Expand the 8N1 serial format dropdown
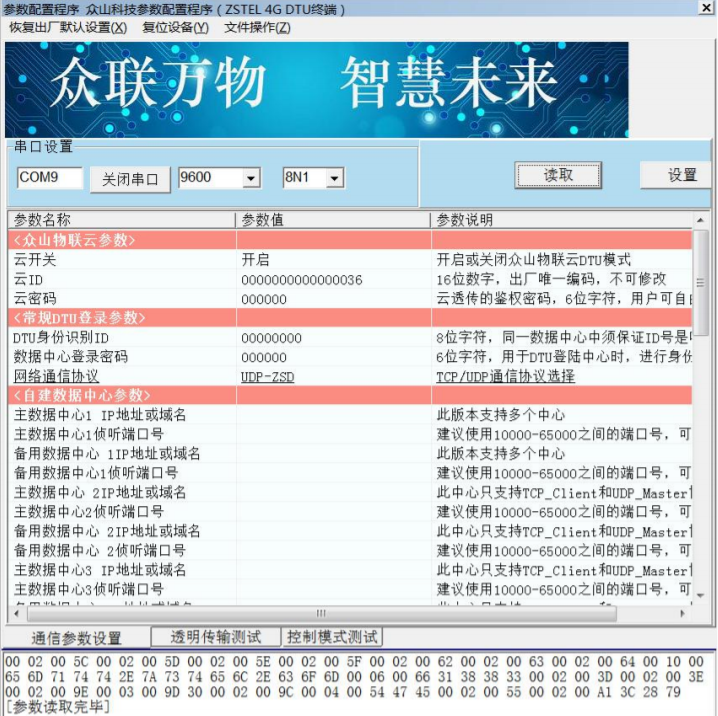718x716 pixels. click(x=334, y=178)
